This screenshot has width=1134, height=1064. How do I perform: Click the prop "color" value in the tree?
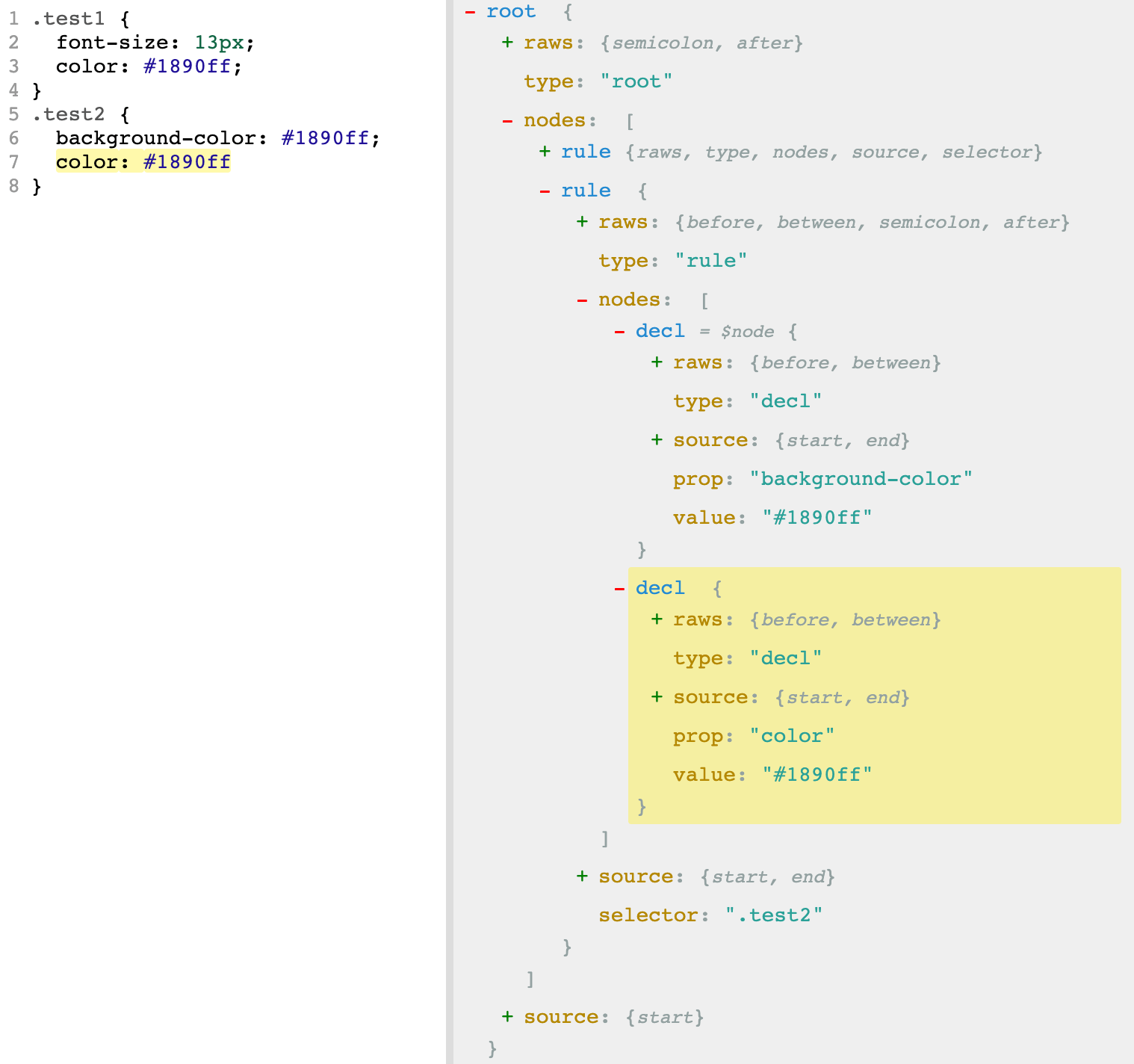click(x=792, y=737)
